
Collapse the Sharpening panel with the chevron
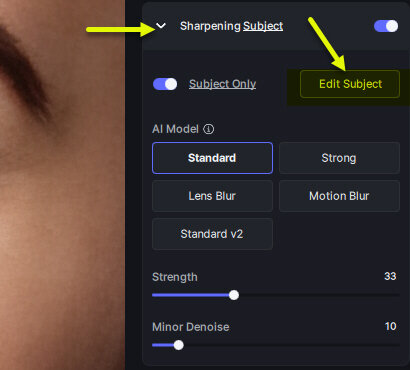pos(161,26)
